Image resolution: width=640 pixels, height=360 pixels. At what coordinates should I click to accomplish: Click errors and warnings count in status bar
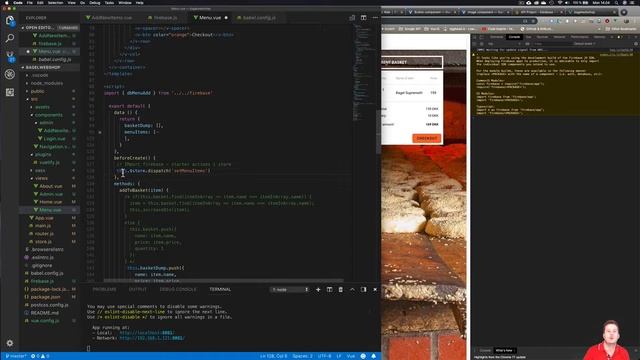coord(40,356)
